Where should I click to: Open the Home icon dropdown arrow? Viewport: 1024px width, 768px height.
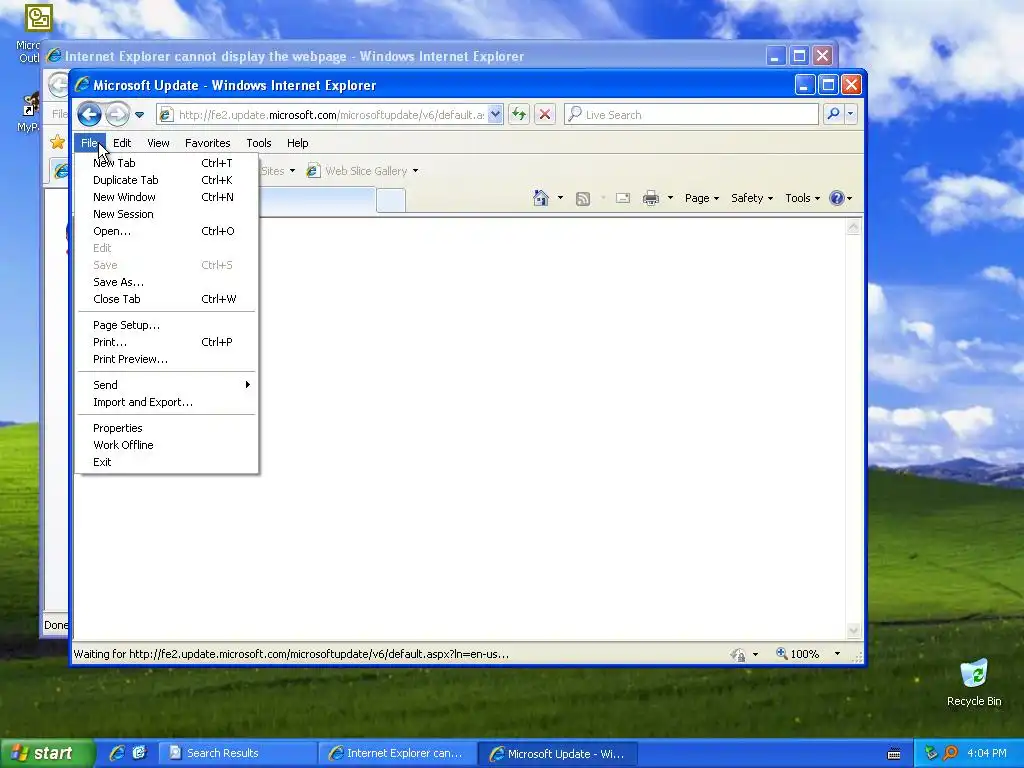coord(560,198)
